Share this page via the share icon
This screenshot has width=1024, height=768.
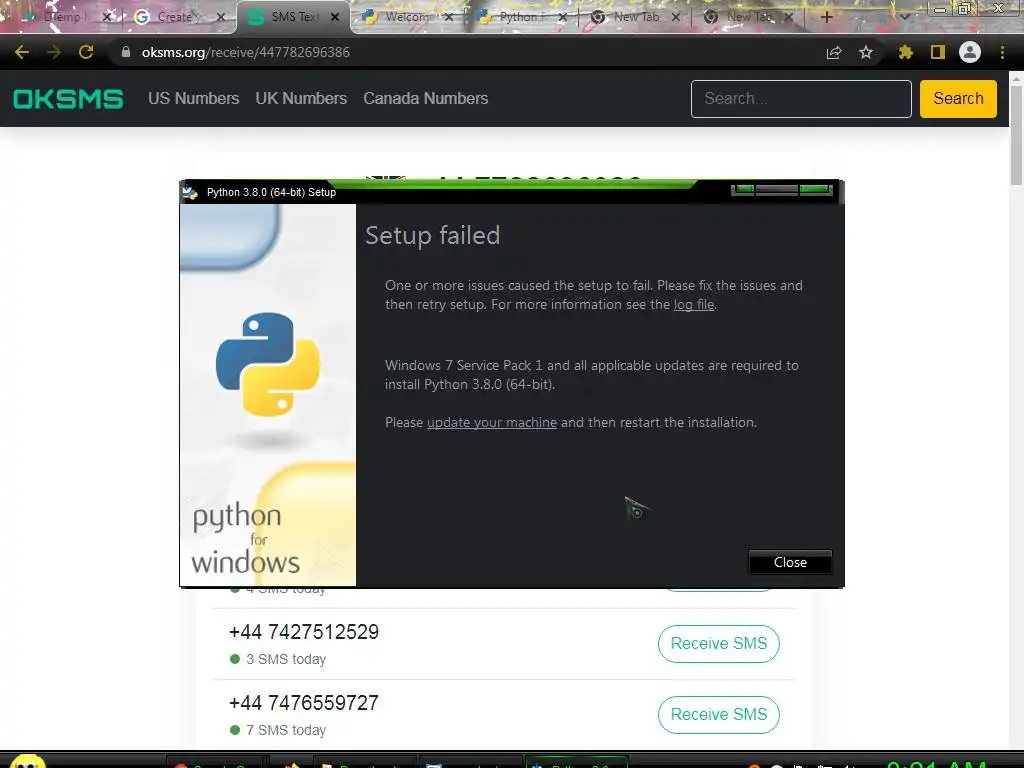[834, 52]
